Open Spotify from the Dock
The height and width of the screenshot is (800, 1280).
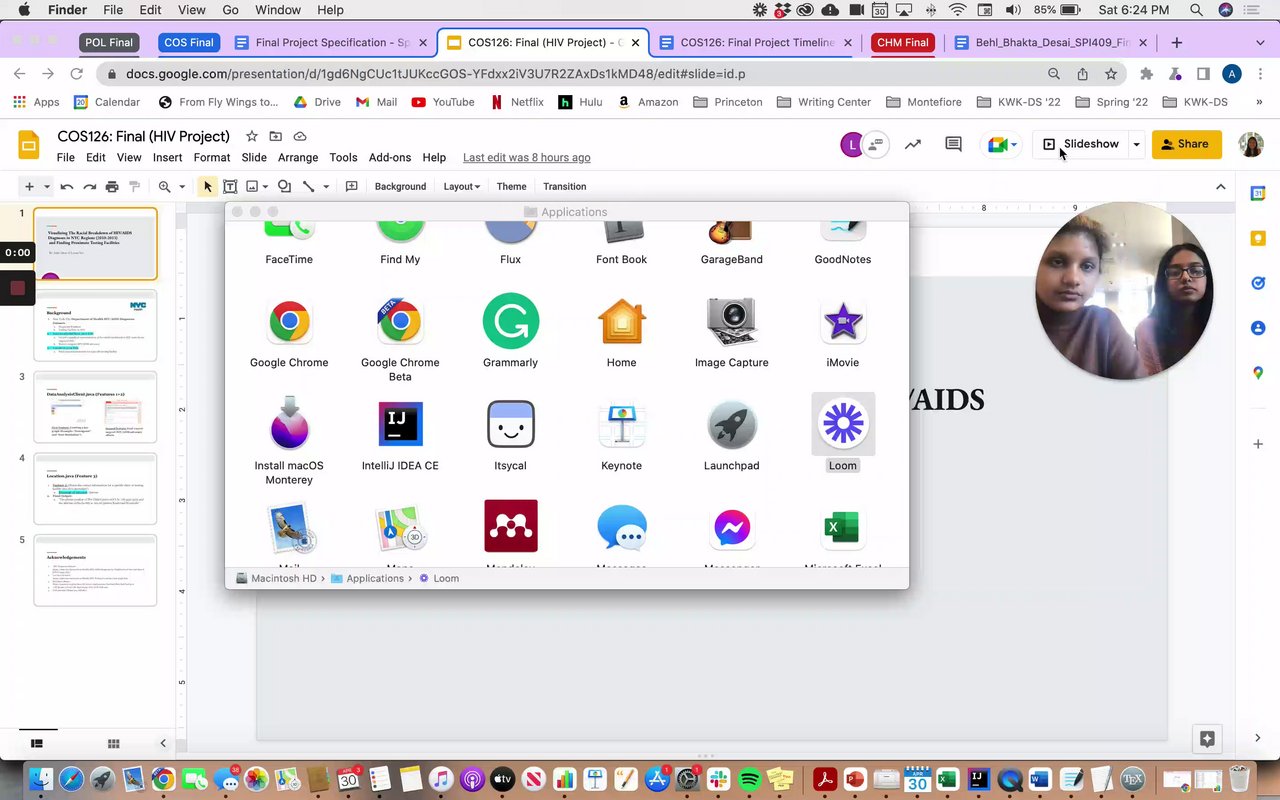[x=748, y=778]
